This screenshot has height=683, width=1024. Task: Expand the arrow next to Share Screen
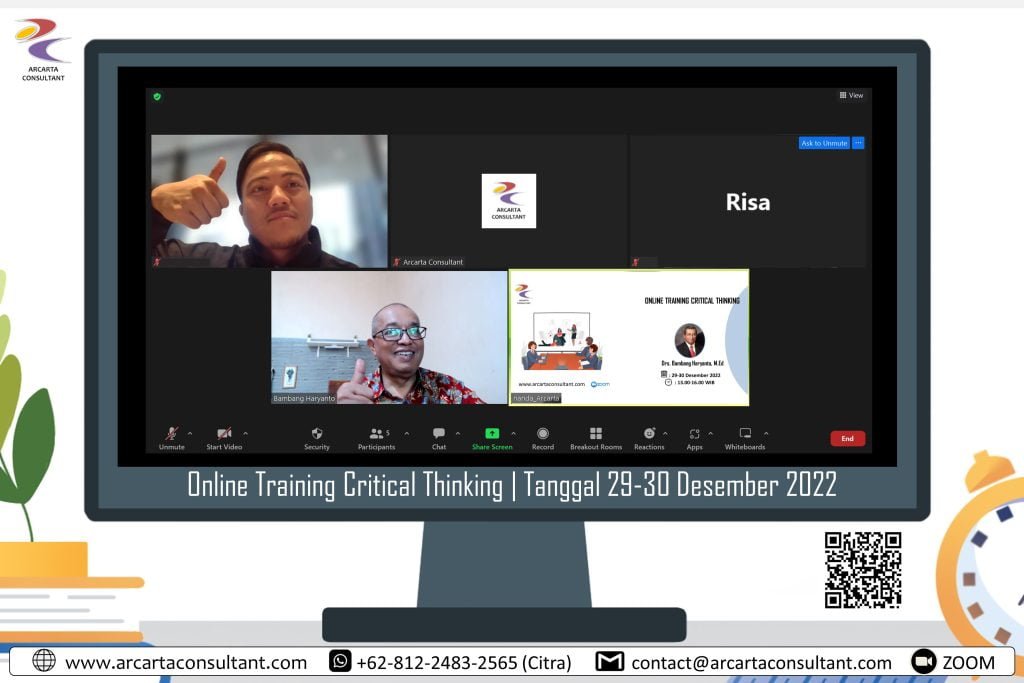click(514, 433)
